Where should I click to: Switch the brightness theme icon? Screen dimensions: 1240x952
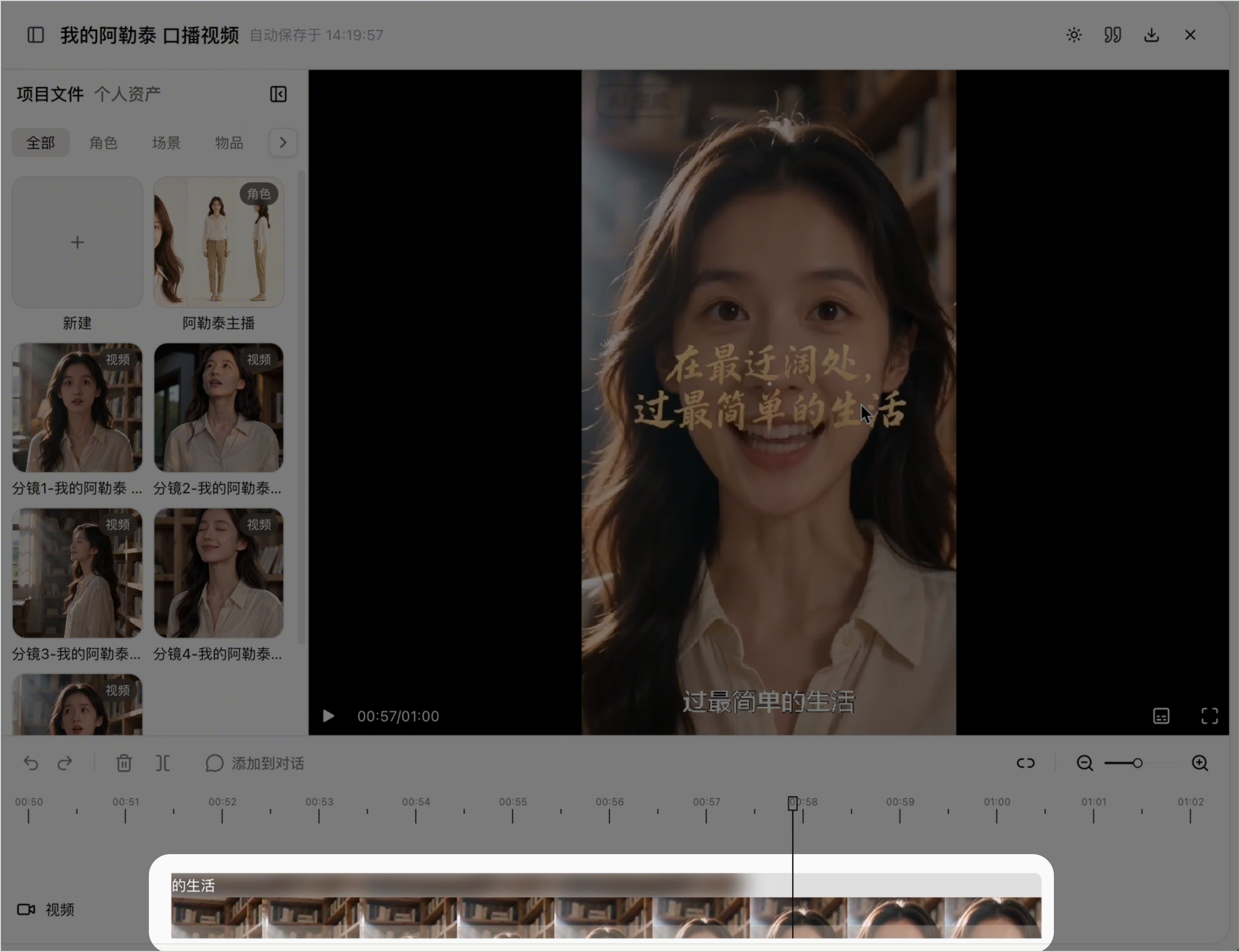(x=1074, y=35)
